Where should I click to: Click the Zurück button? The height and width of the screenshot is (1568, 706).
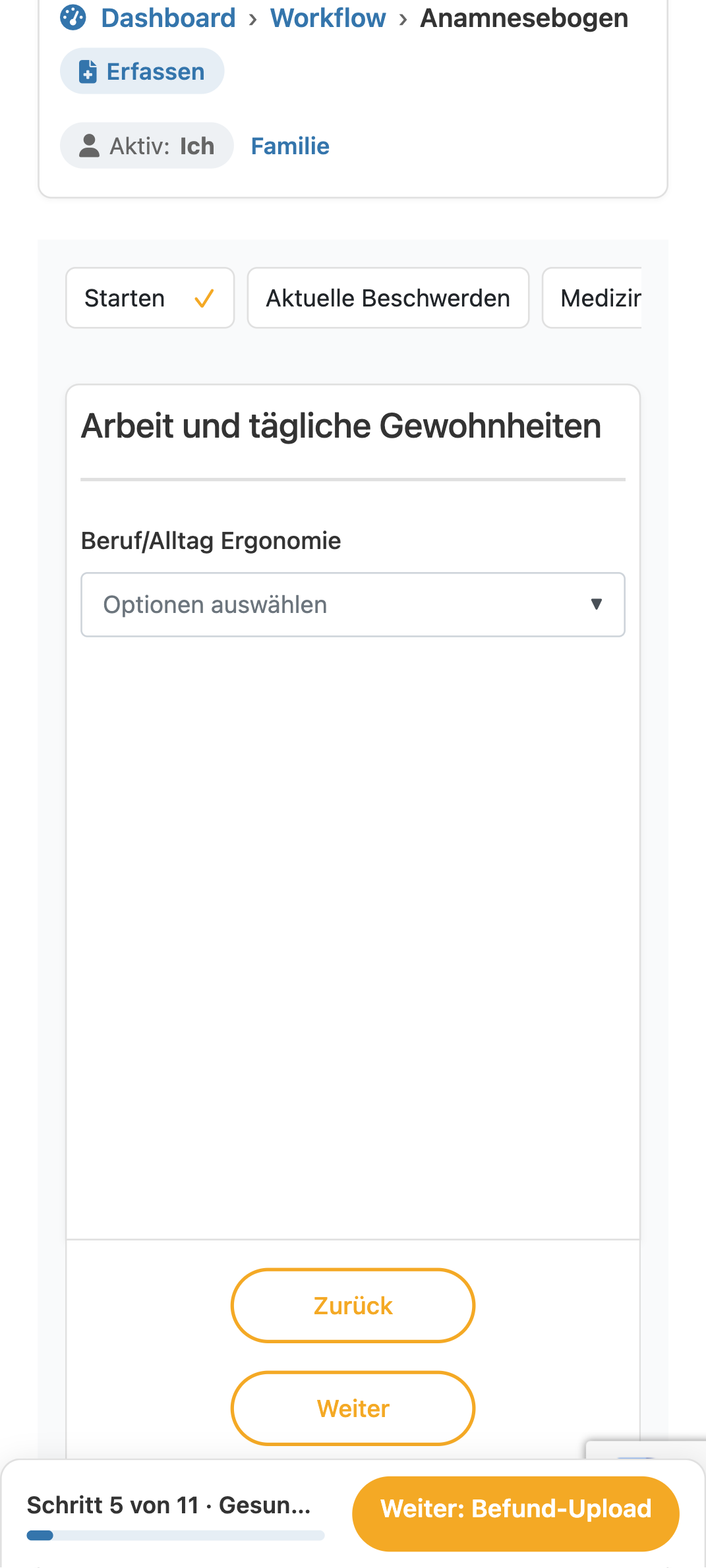(x=353, y=1306)
